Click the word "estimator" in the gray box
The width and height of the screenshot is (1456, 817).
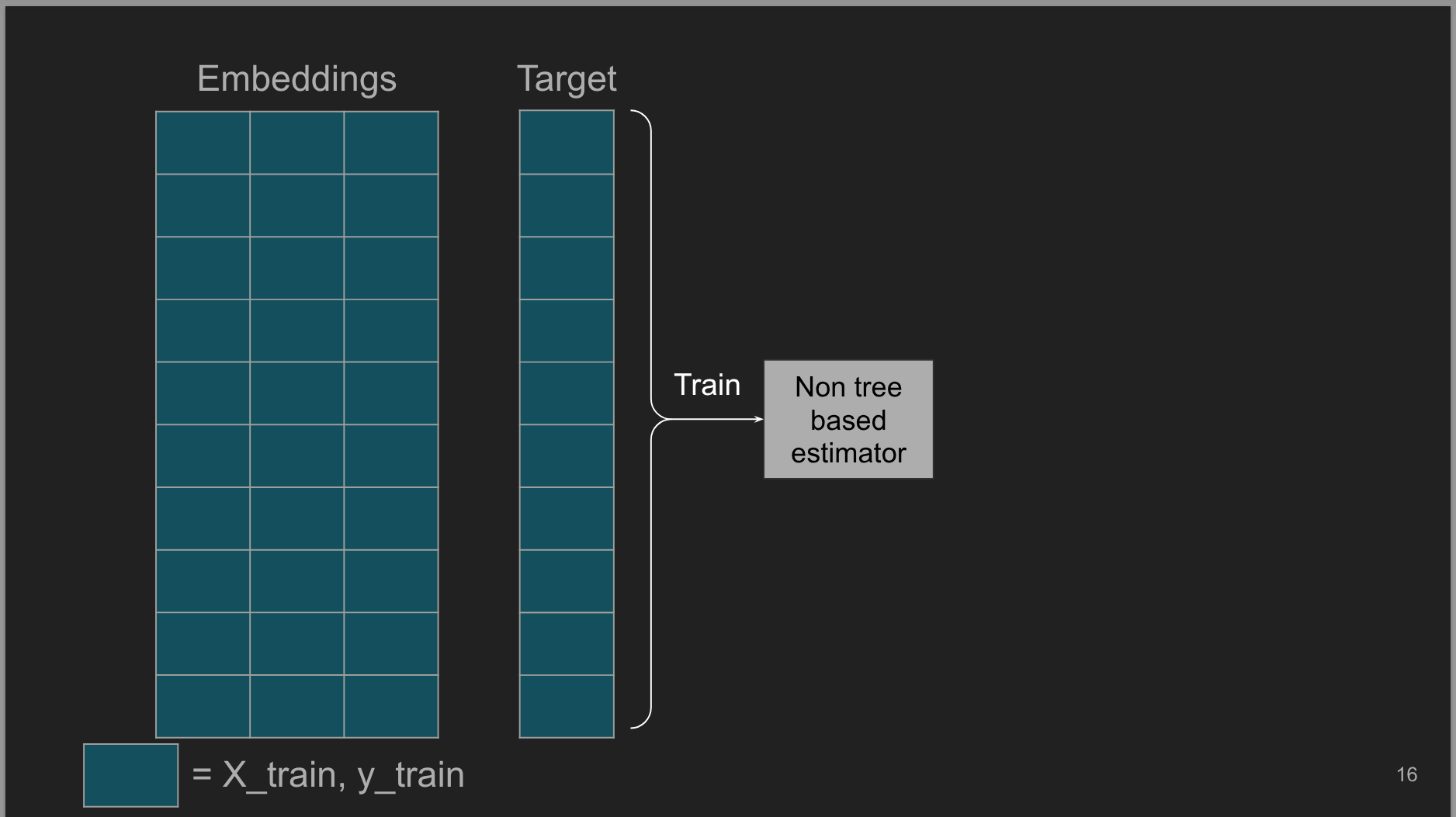(848, 453)
